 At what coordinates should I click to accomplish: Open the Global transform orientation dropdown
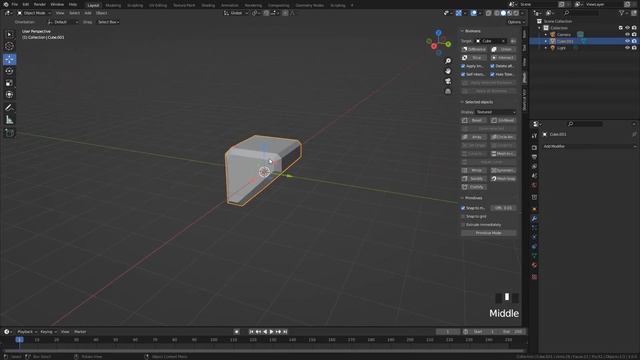236,13
